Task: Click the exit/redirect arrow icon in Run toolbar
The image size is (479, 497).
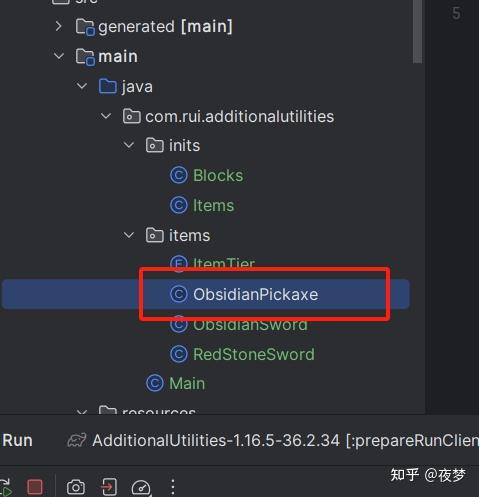Action: (x=109, y=487)
